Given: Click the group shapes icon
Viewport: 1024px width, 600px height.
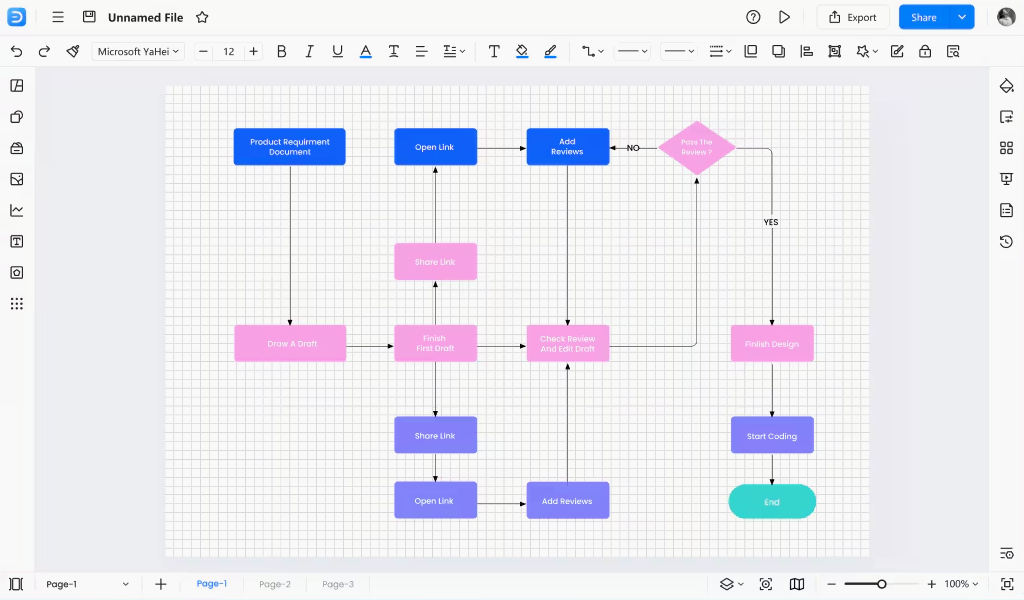Looking at the screenshot, I should (835, 52).
